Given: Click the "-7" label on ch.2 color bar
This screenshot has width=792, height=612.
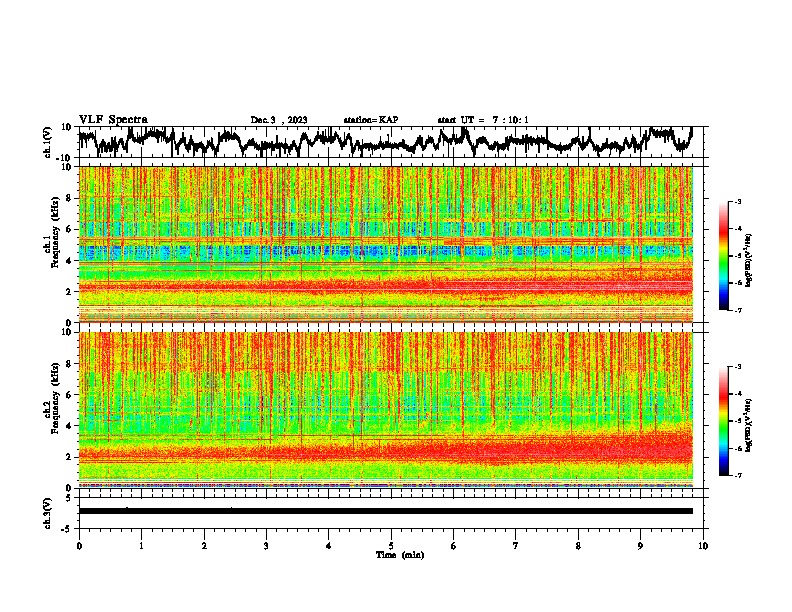Looking at the screenshot, I should [738, 476].
